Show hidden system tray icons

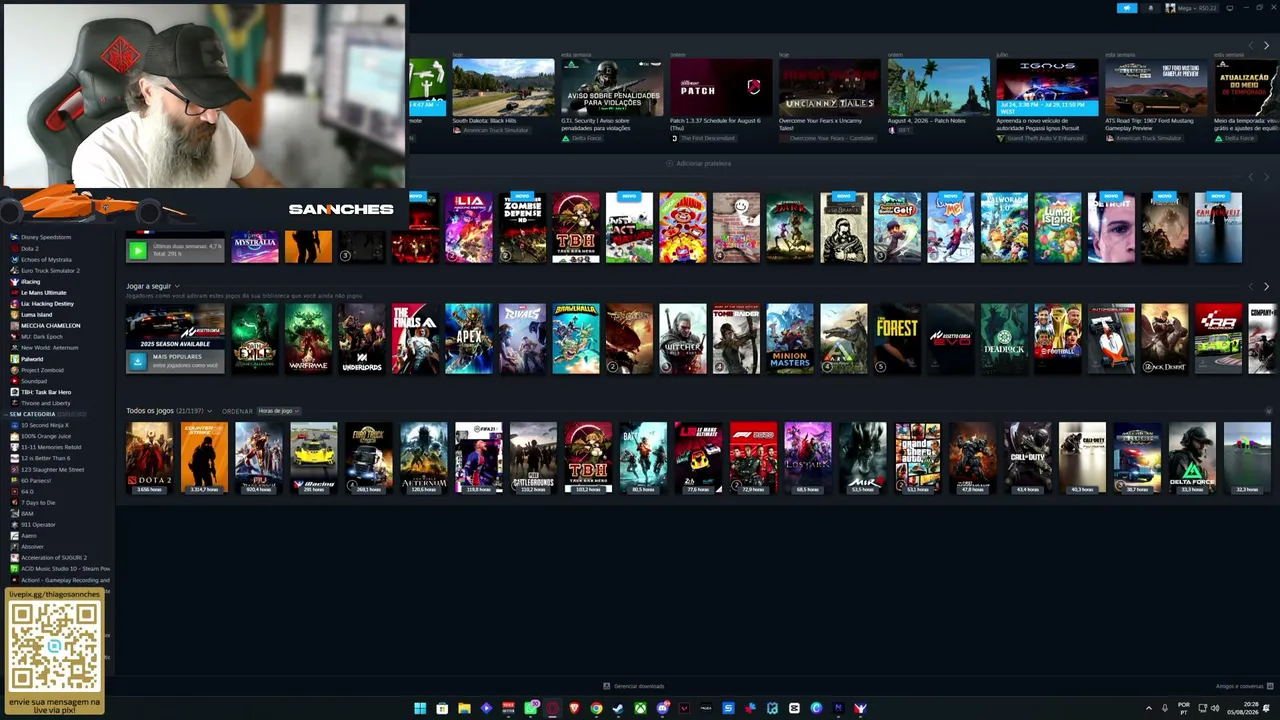pos(1148,708)
